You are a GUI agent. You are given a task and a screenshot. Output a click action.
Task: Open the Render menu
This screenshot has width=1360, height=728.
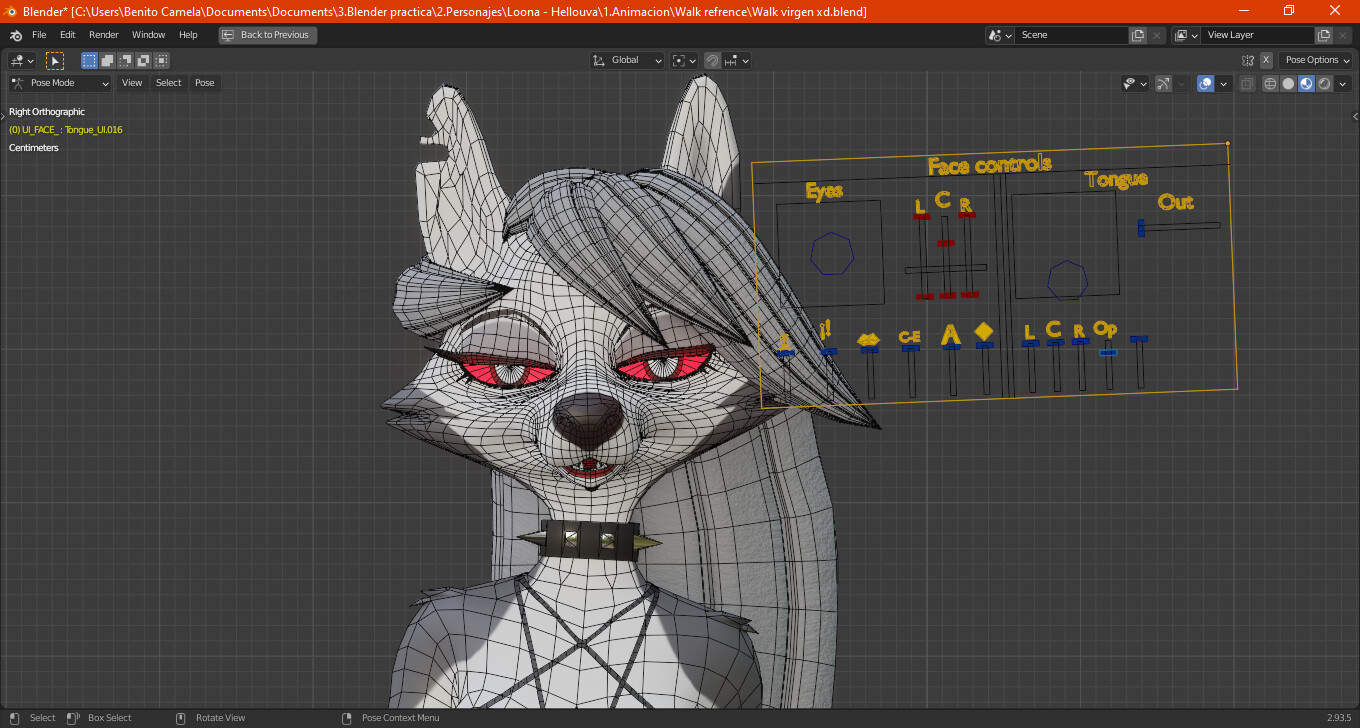(x=103, y=33)
